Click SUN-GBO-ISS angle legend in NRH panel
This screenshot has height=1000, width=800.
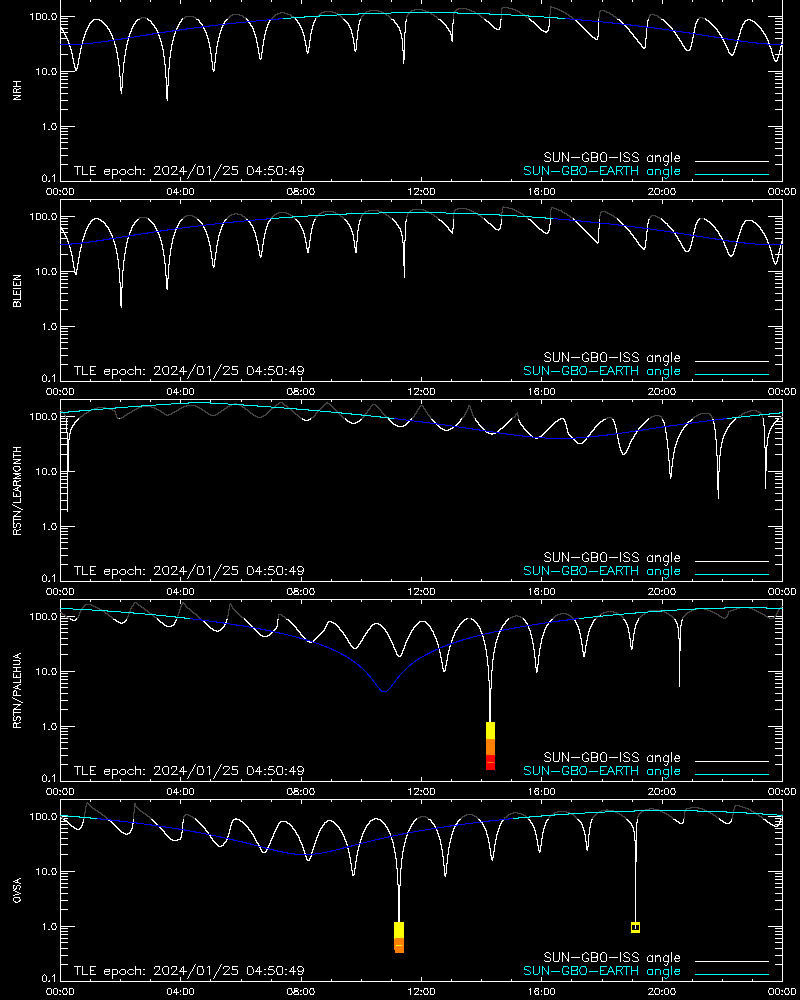pos(612,158)
